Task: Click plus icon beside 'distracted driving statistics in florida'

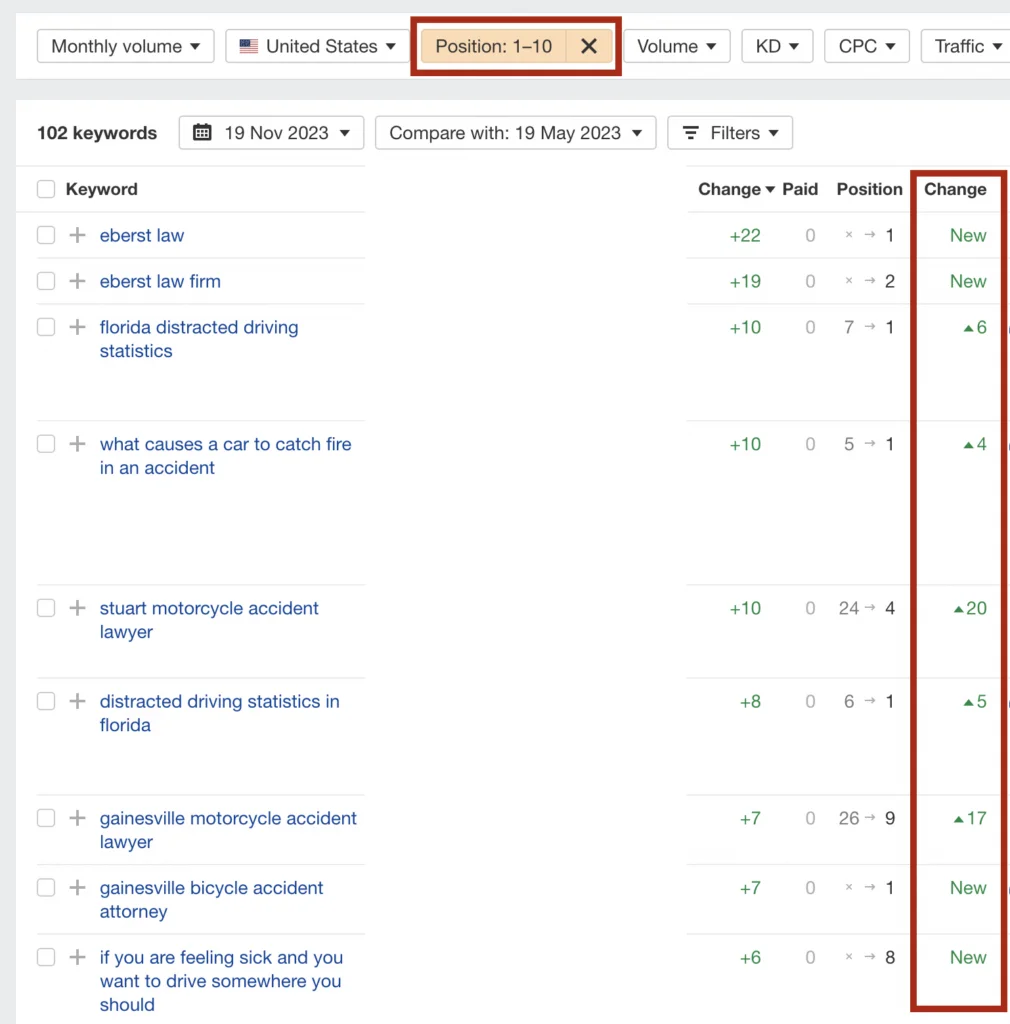Action: click(77, 701)
